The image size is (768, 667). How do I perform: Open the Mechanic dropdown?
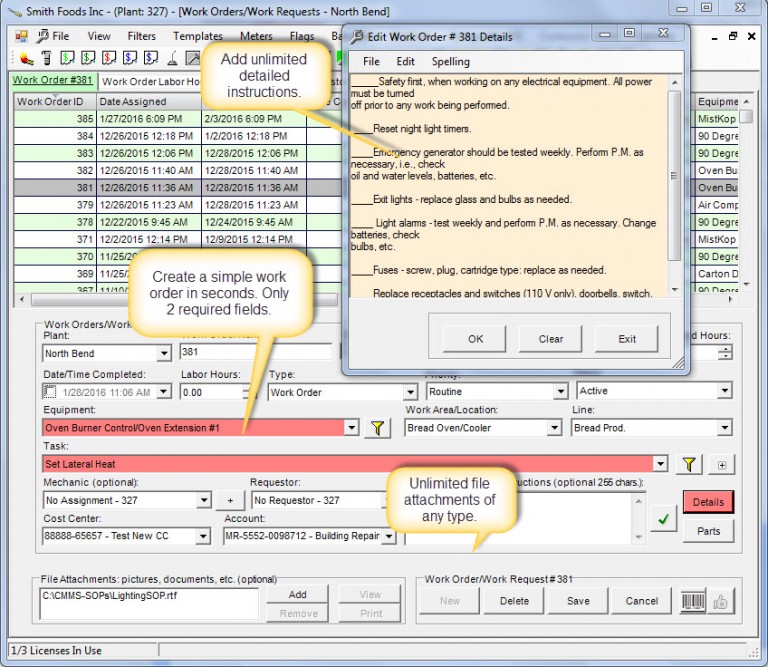[204, 500]
